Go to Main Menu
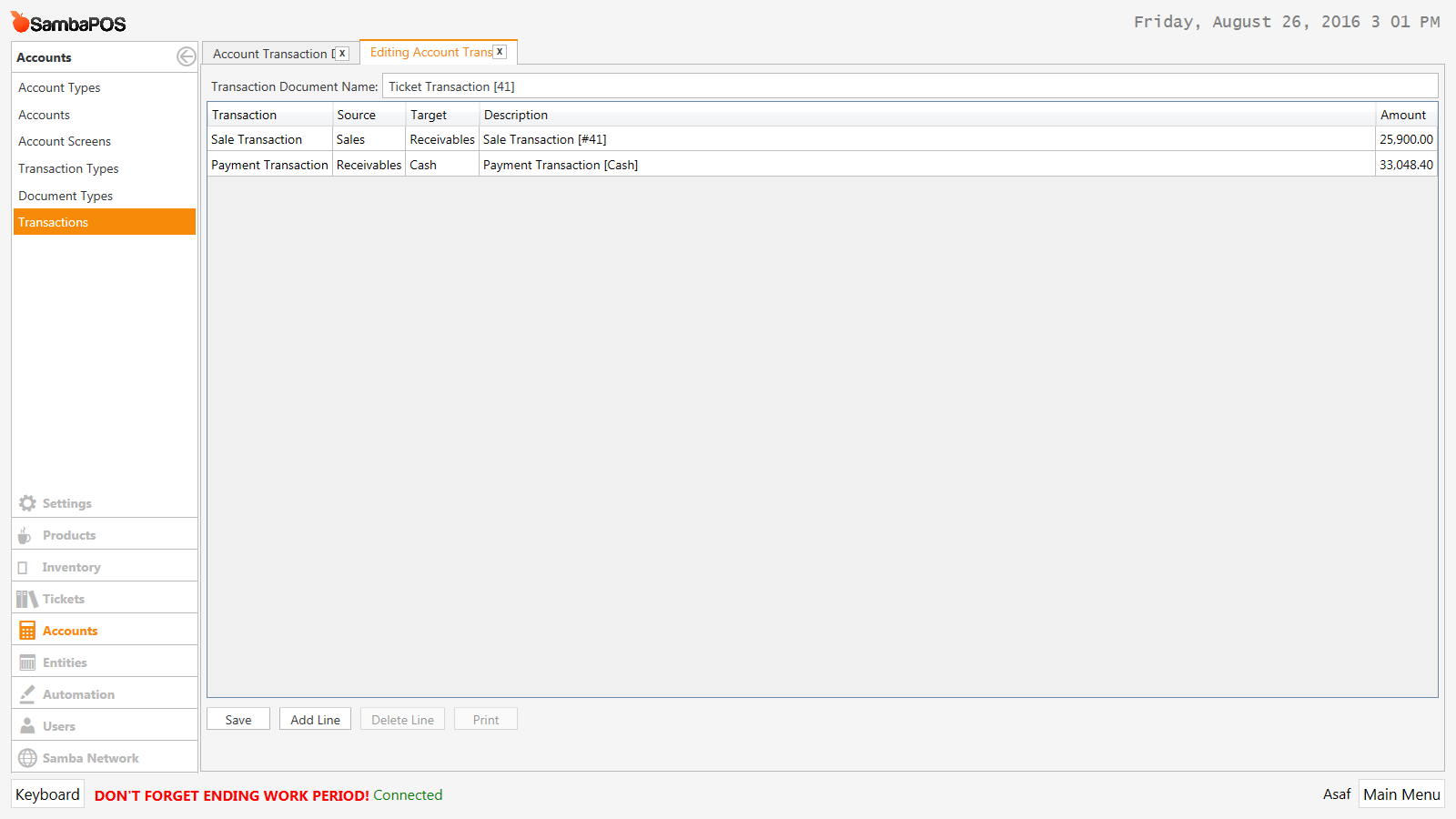Screen dimensions: 1456x819 1401,794
